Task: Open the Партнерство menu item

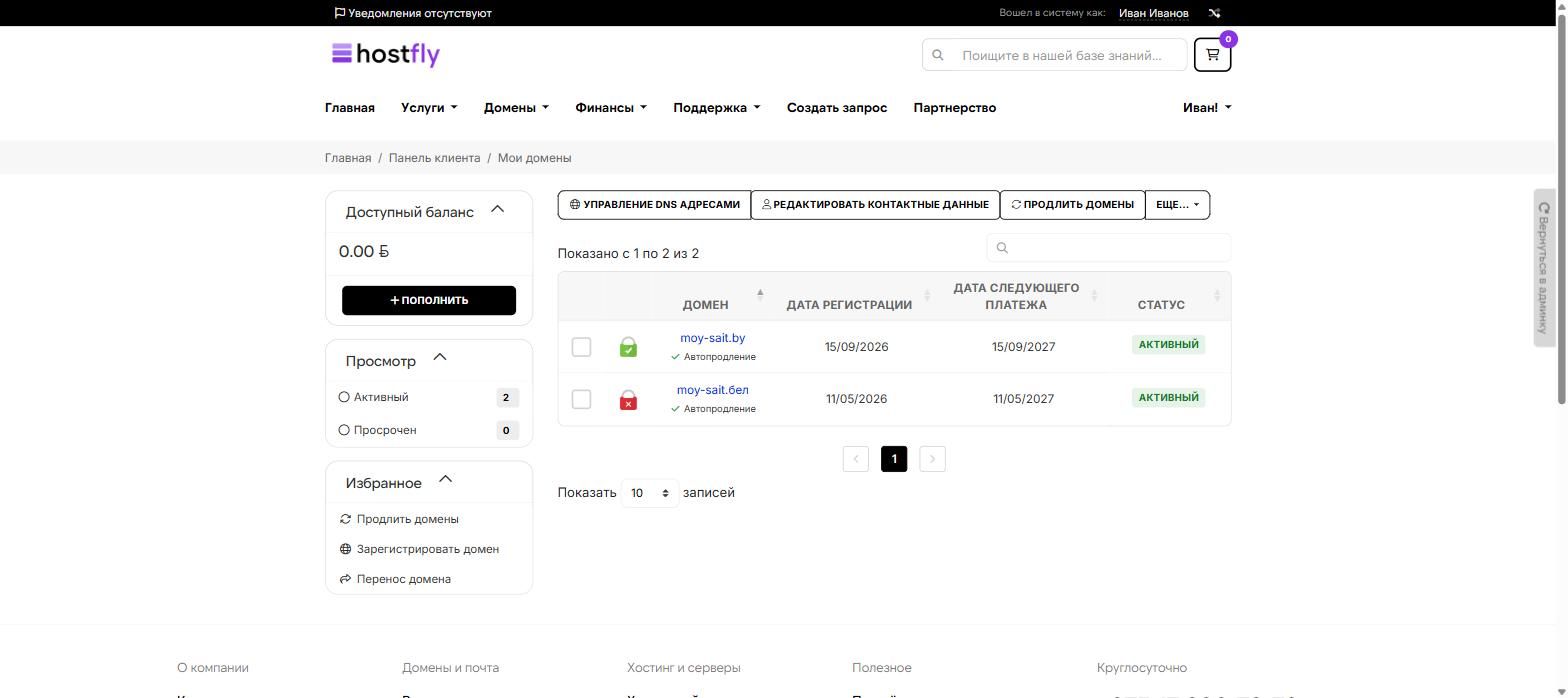Action: (955, 108)
